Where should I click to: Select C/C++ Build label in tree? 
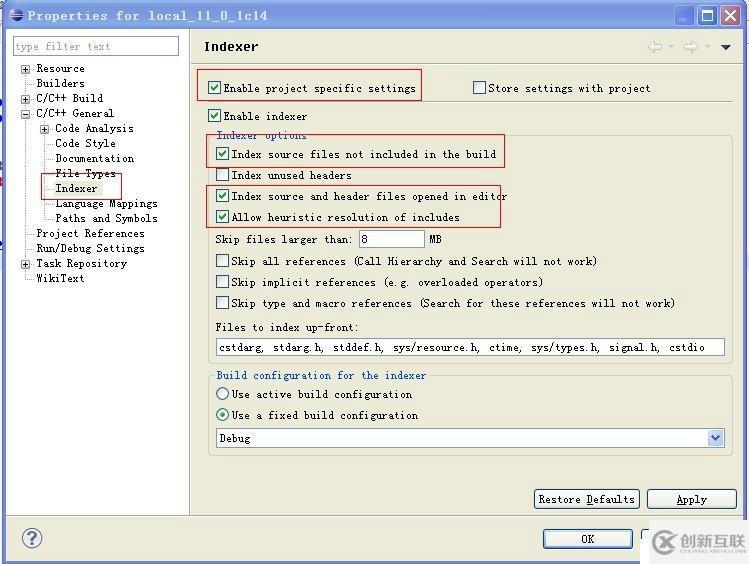[x=70, y=98]
